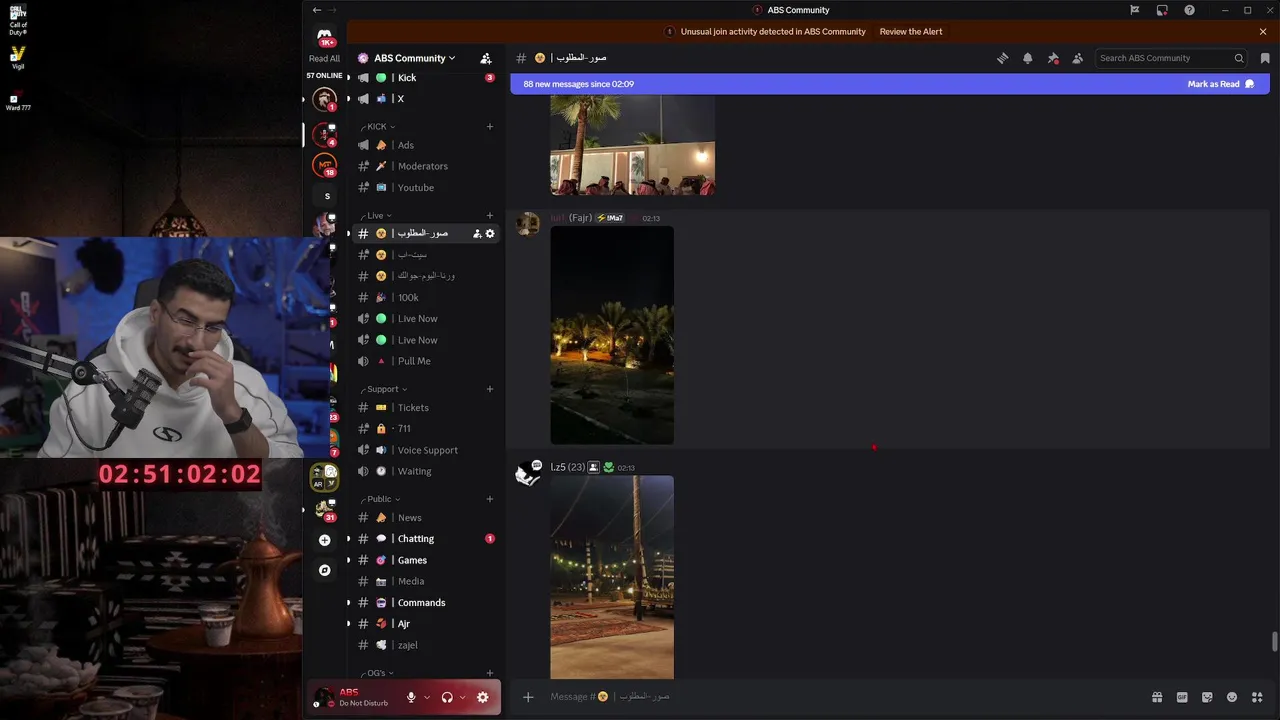Add channel to Support category

pyautogui.click(x=490, y=389)
